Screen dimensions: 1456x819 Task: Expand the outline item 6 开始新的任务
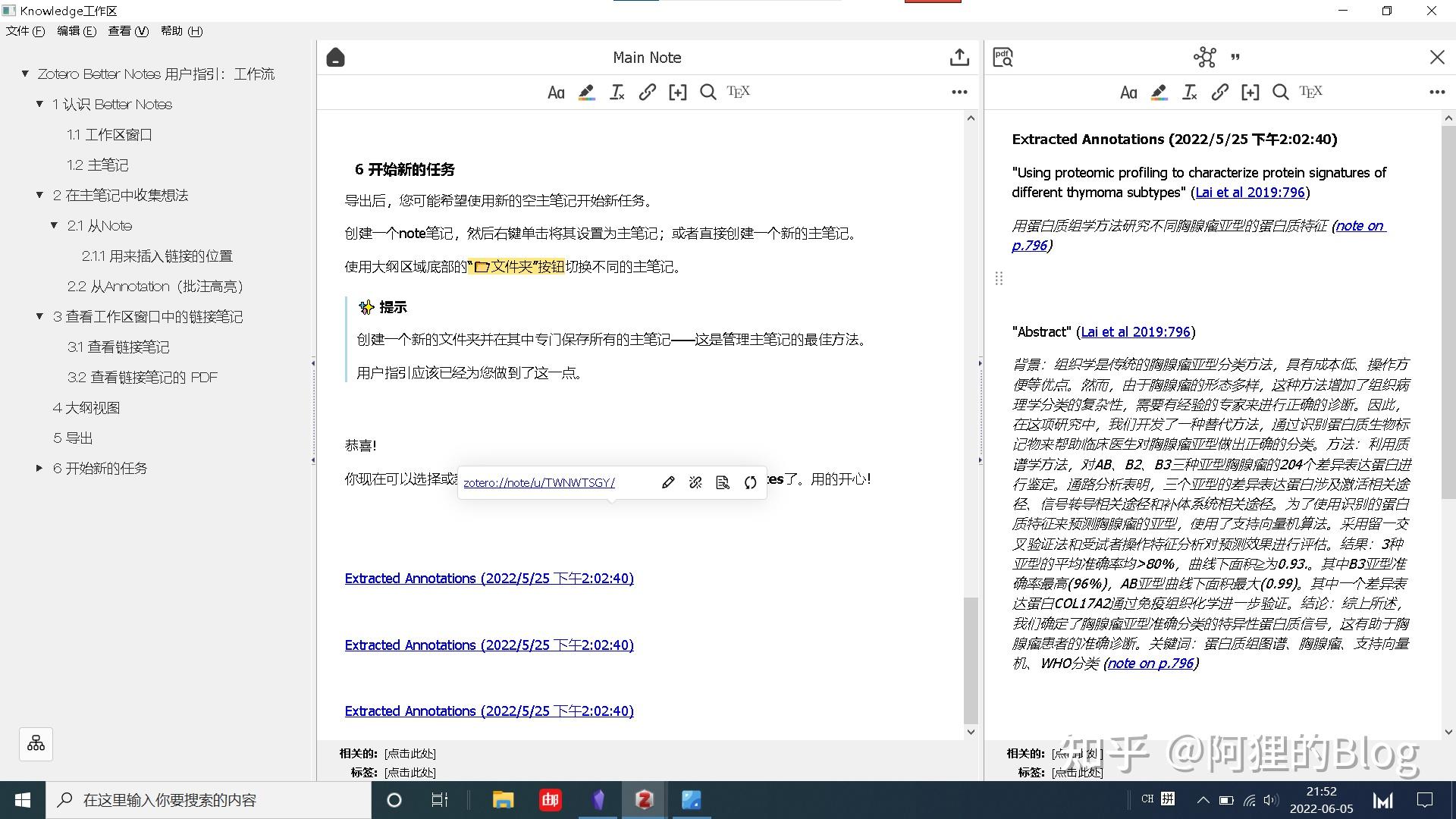(40, 468)
